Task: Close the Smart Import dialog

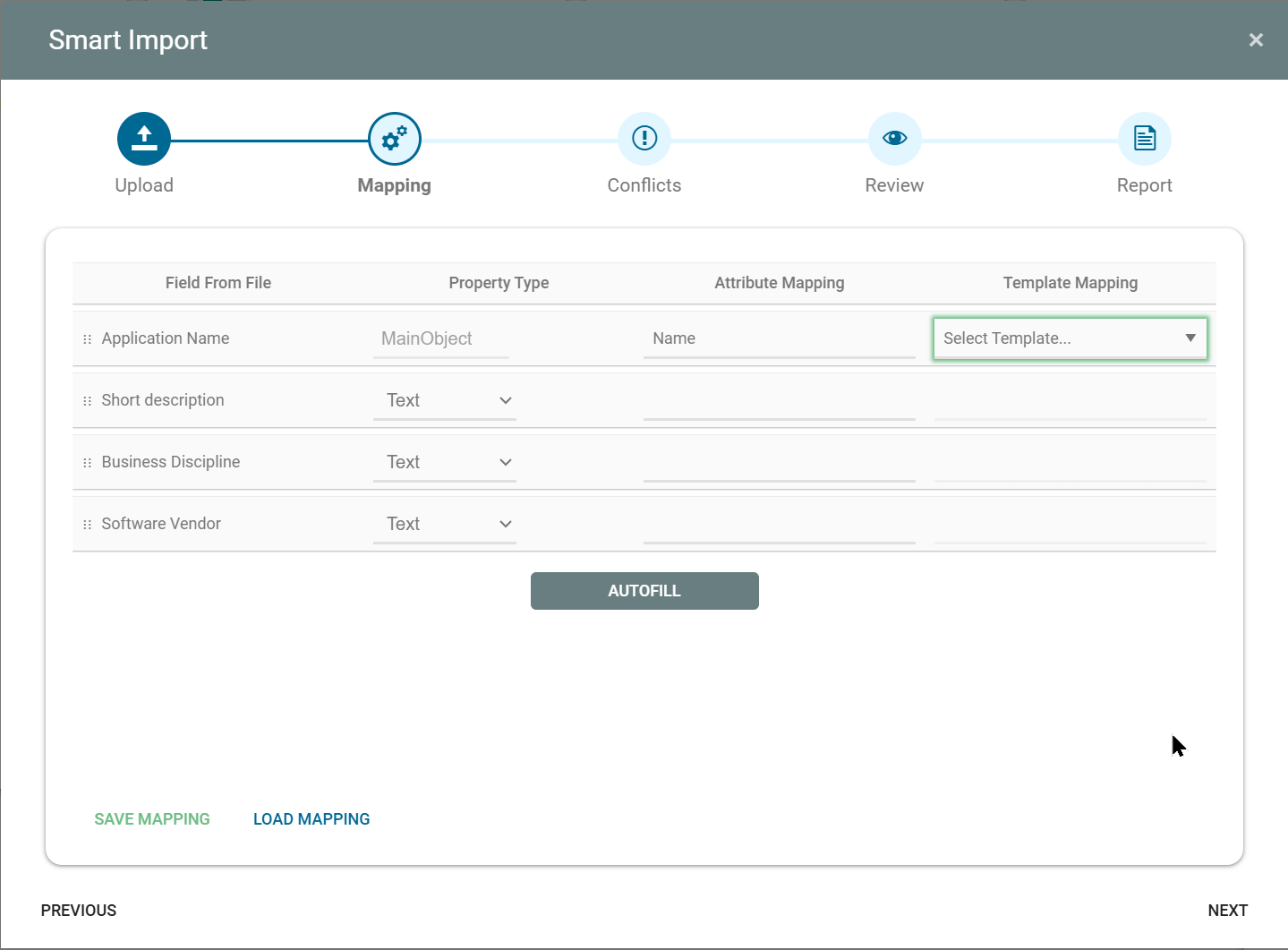Action: 1256,40
